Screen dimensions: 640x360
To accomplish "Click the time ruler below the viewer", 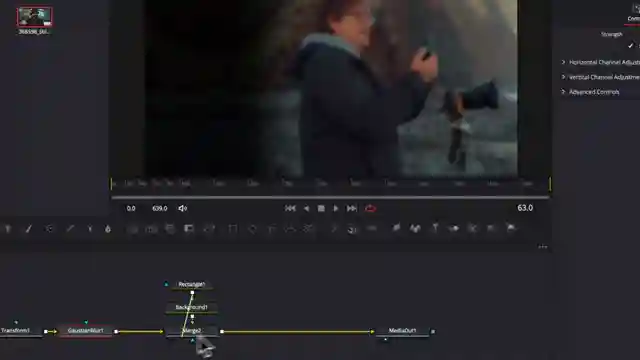I will [331, 184].
